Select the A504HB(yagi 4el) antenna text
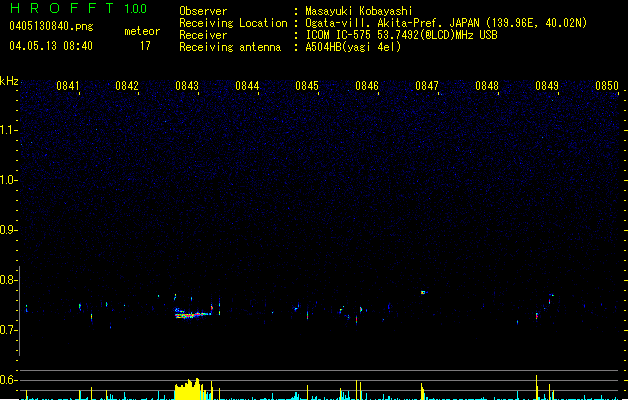This screenshot has width=629, height=400. click(x=353, y=47)
